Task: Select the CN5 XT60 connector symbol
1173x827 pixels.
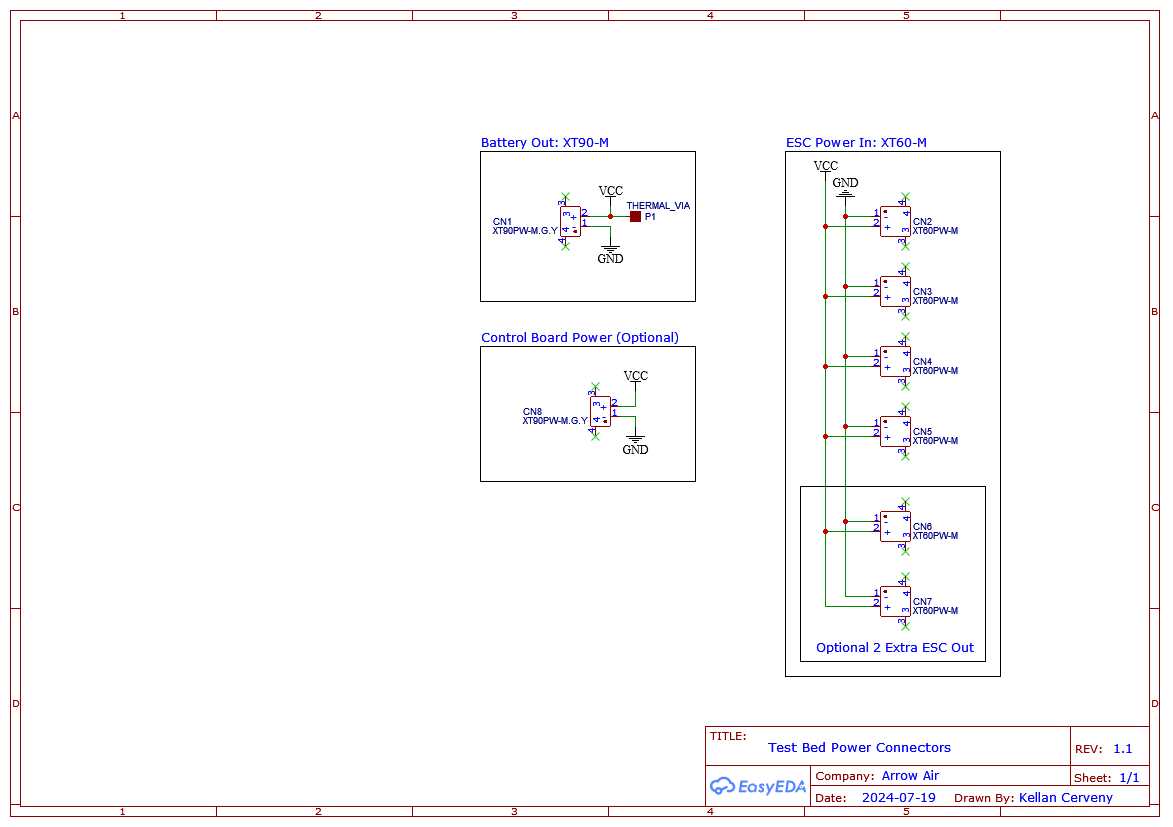Action: [895, 432]
